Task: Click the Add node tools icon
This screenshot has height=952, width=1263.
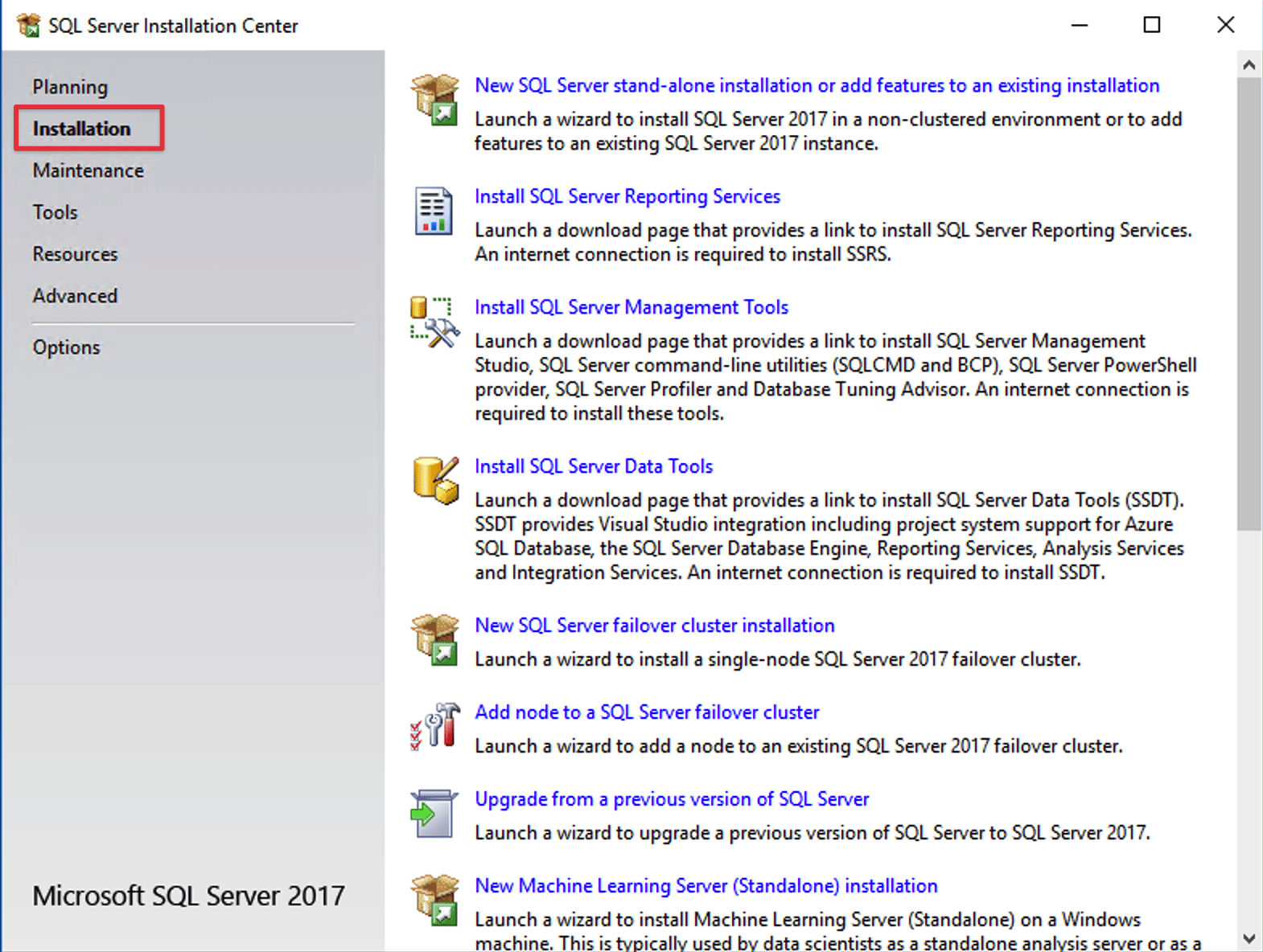Action: point(434,726)
